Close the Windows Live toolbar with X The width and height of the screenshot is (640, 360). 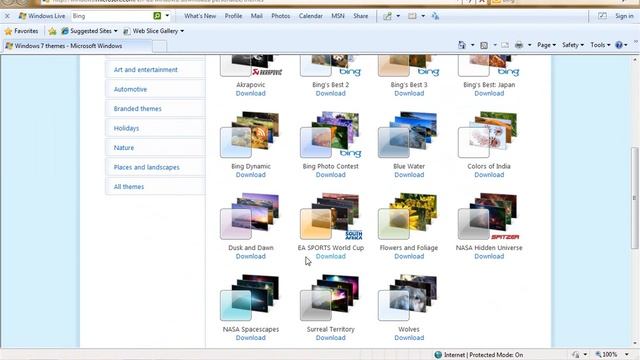[x=7, y=16]
